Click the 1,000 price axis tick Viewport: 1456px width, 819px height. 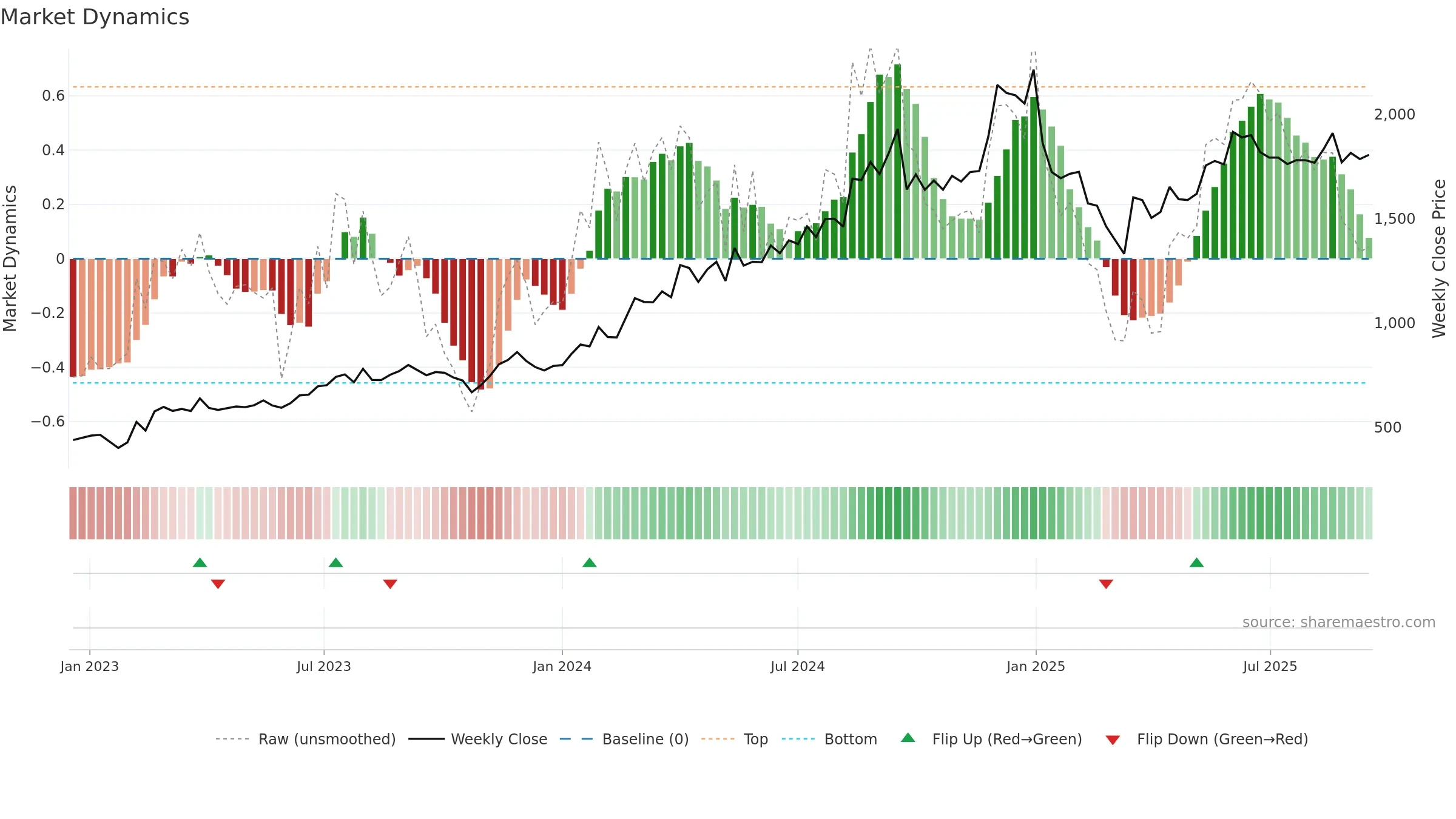click(1395, 323)
